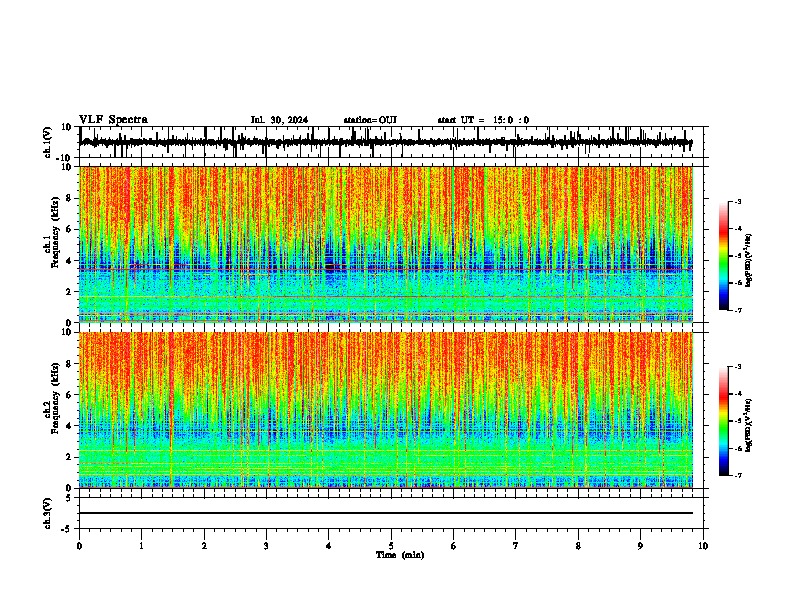Click the time axis tick label "0"
Image resolution: width=792 pixels, height=612 pixels.
(79, 546)
